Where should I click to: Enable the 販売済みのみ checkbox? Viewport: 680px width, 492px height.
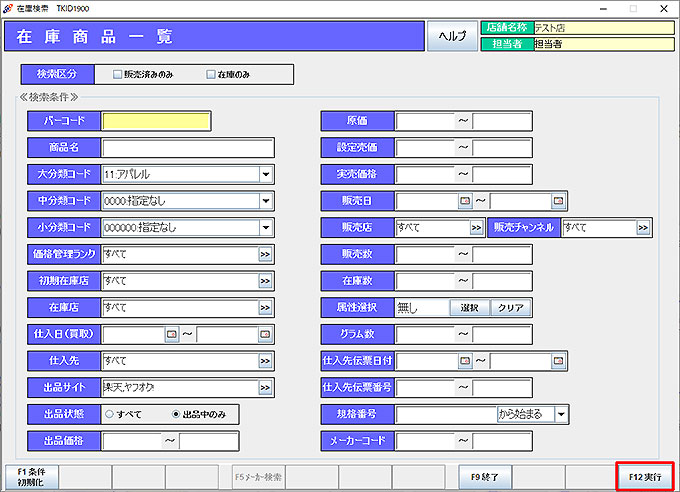[x=118, y=74]
